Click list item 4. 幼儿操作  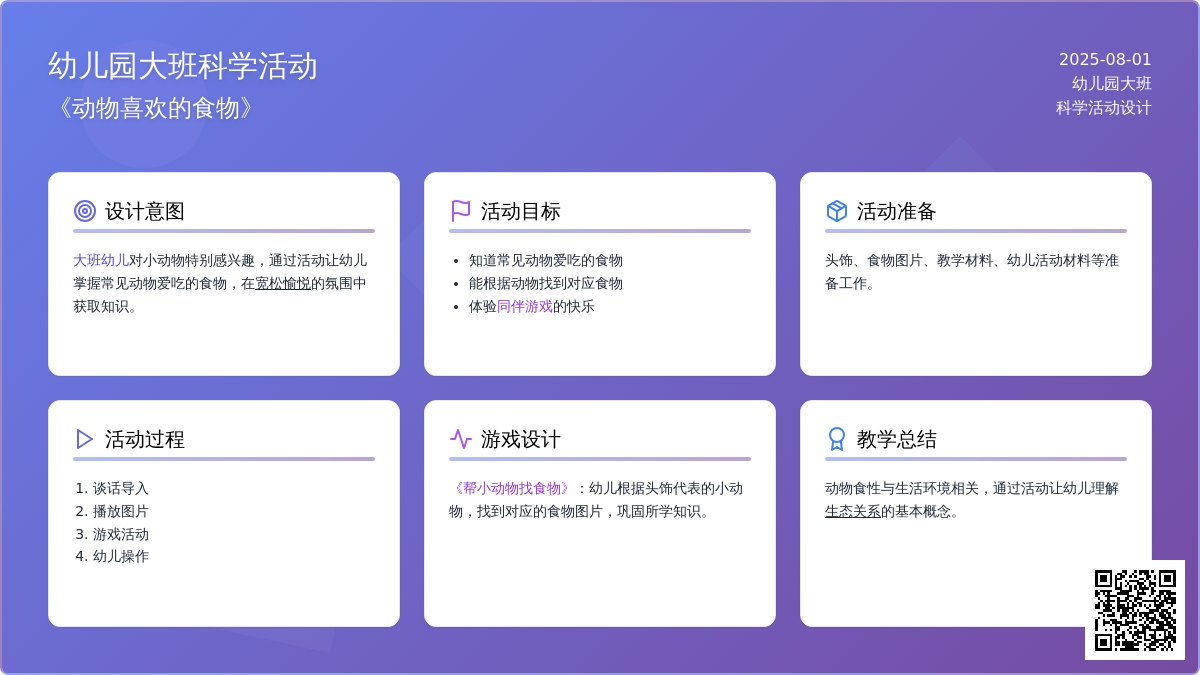[x=112, y=556]
